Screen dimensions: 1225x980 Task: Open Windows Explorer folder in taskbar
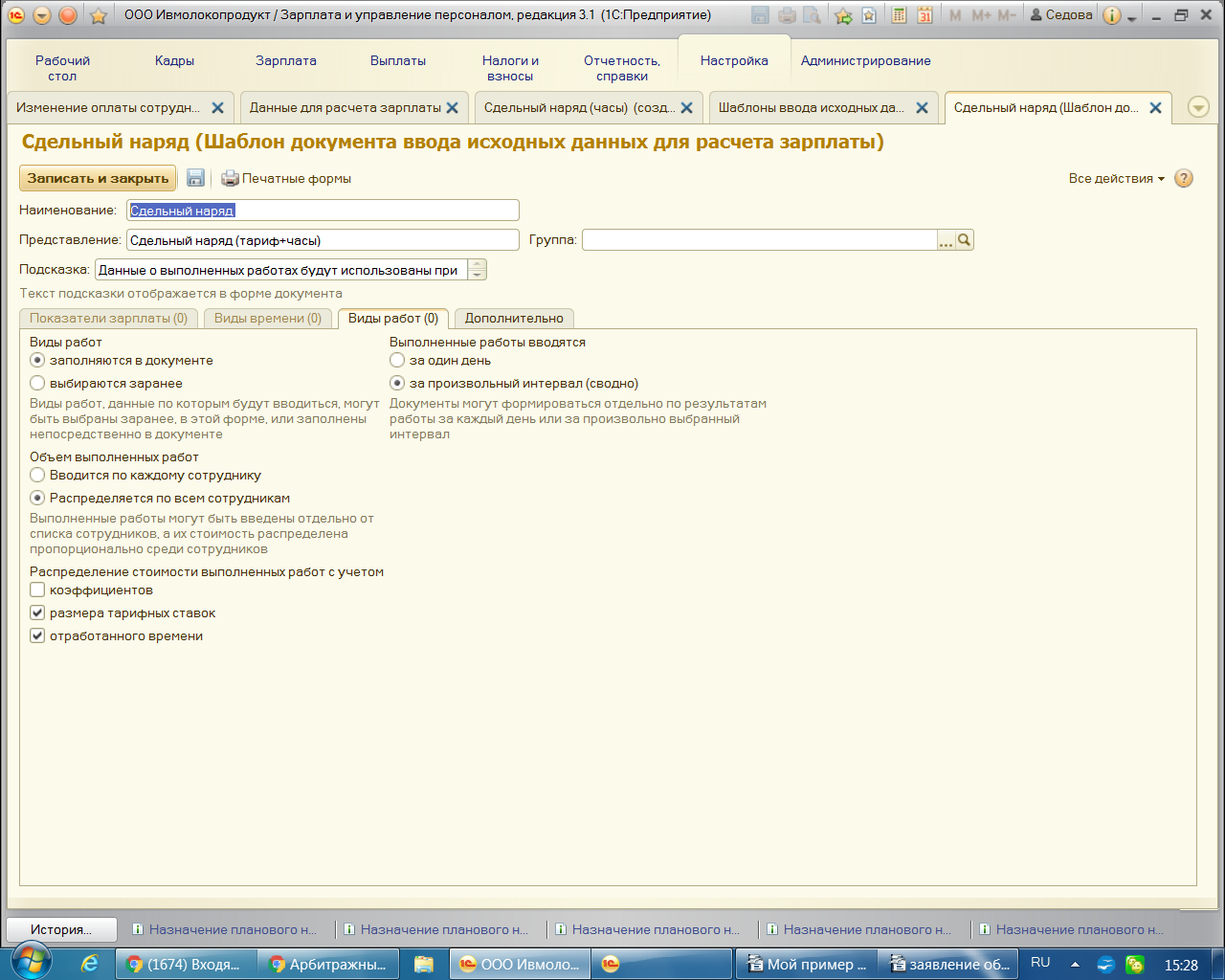click(x=423, y=964)
